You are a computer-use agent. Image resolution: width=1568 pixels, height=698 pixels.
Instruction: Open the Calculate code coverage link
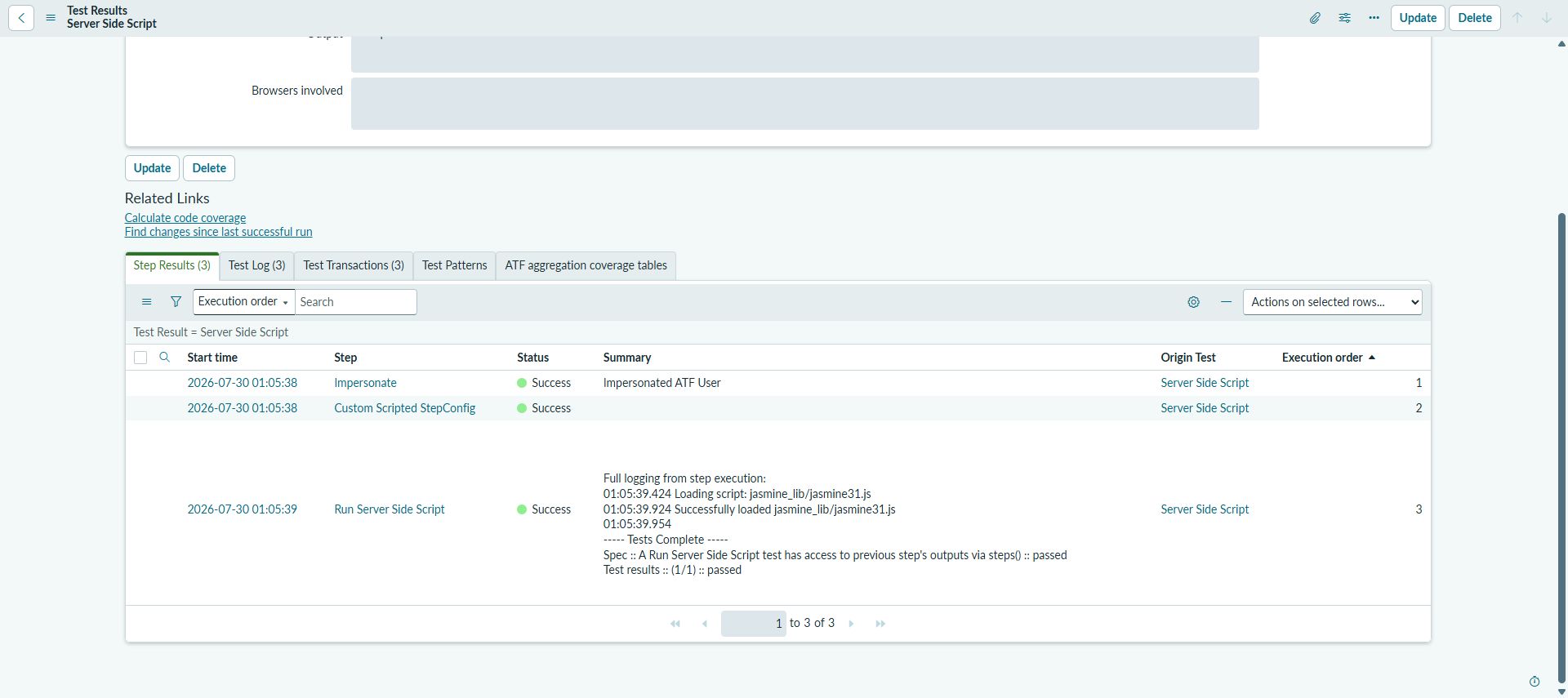tap(185, 218)
